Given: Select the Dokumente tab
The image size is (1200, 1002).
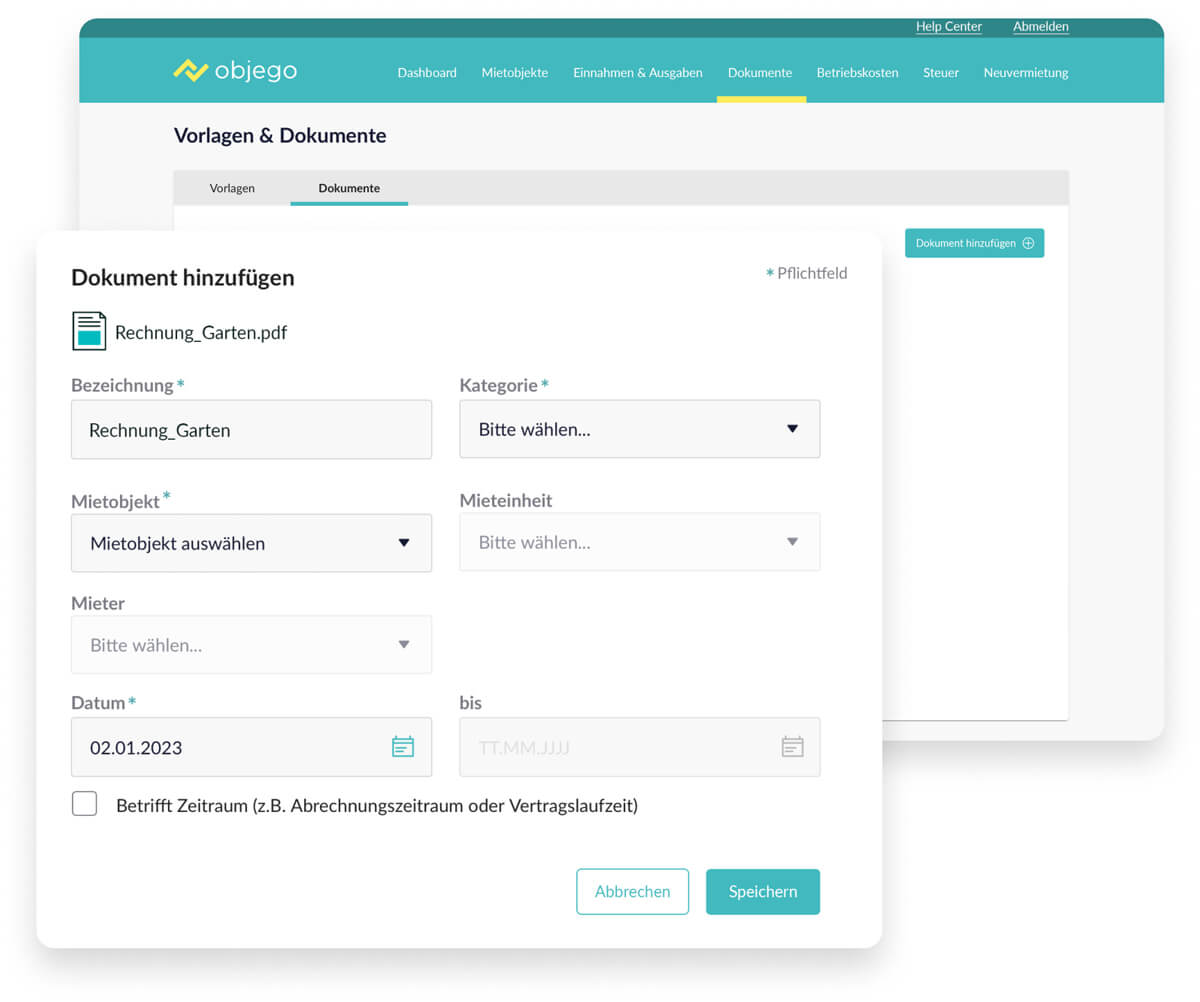Looking at the screenshot, I should point(349,188).
